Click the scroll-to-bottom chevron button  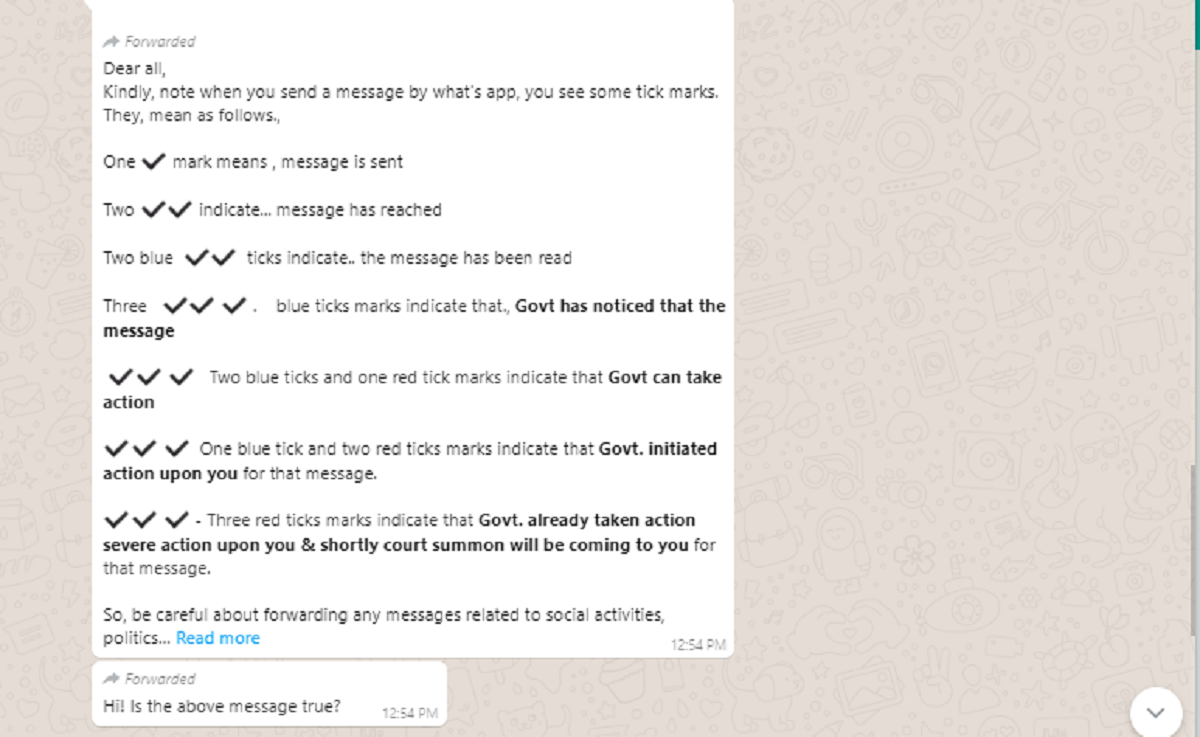[x=1155, y=713]
